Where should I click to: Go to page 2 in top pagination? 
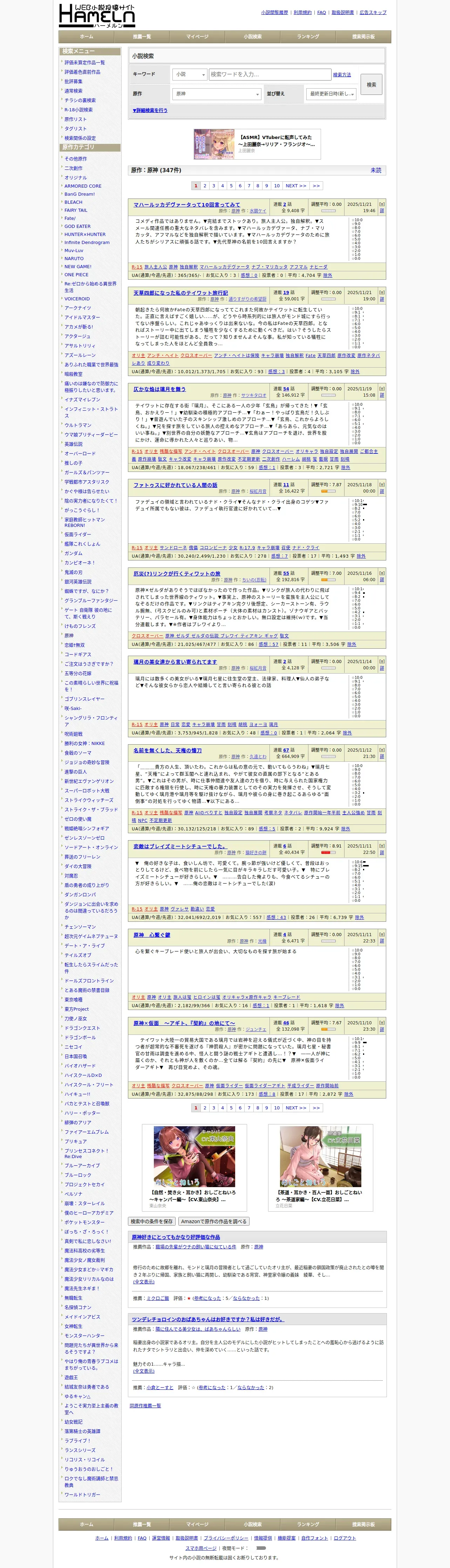click(x=205, y=186)
